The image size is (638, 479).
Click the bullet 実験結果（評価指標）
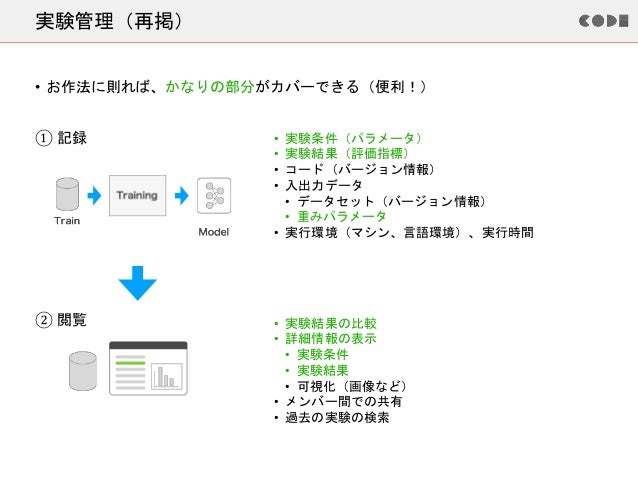pyautogui.click(x=347, y=153)
